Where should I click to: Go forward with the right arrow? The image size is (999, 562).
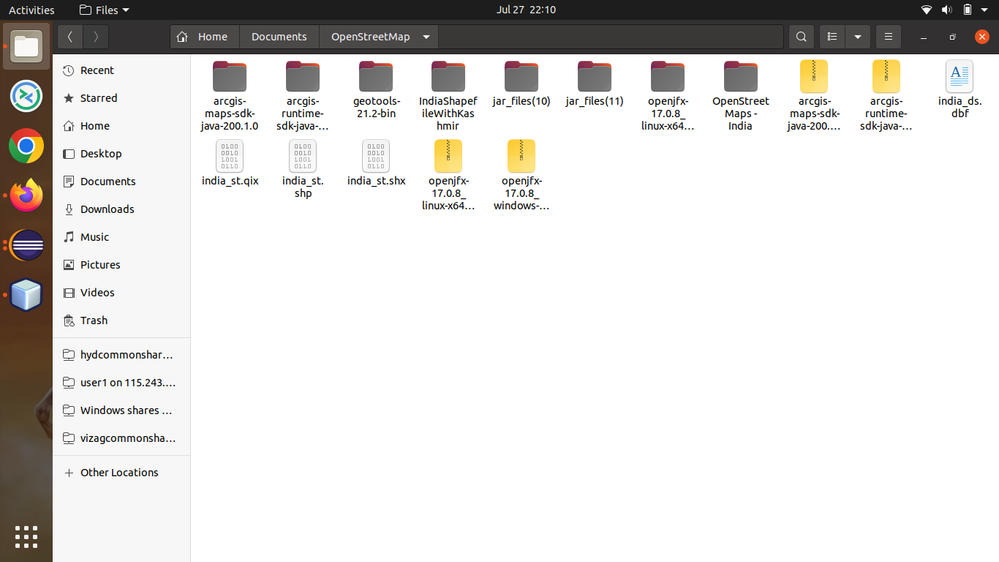(96, 37)
